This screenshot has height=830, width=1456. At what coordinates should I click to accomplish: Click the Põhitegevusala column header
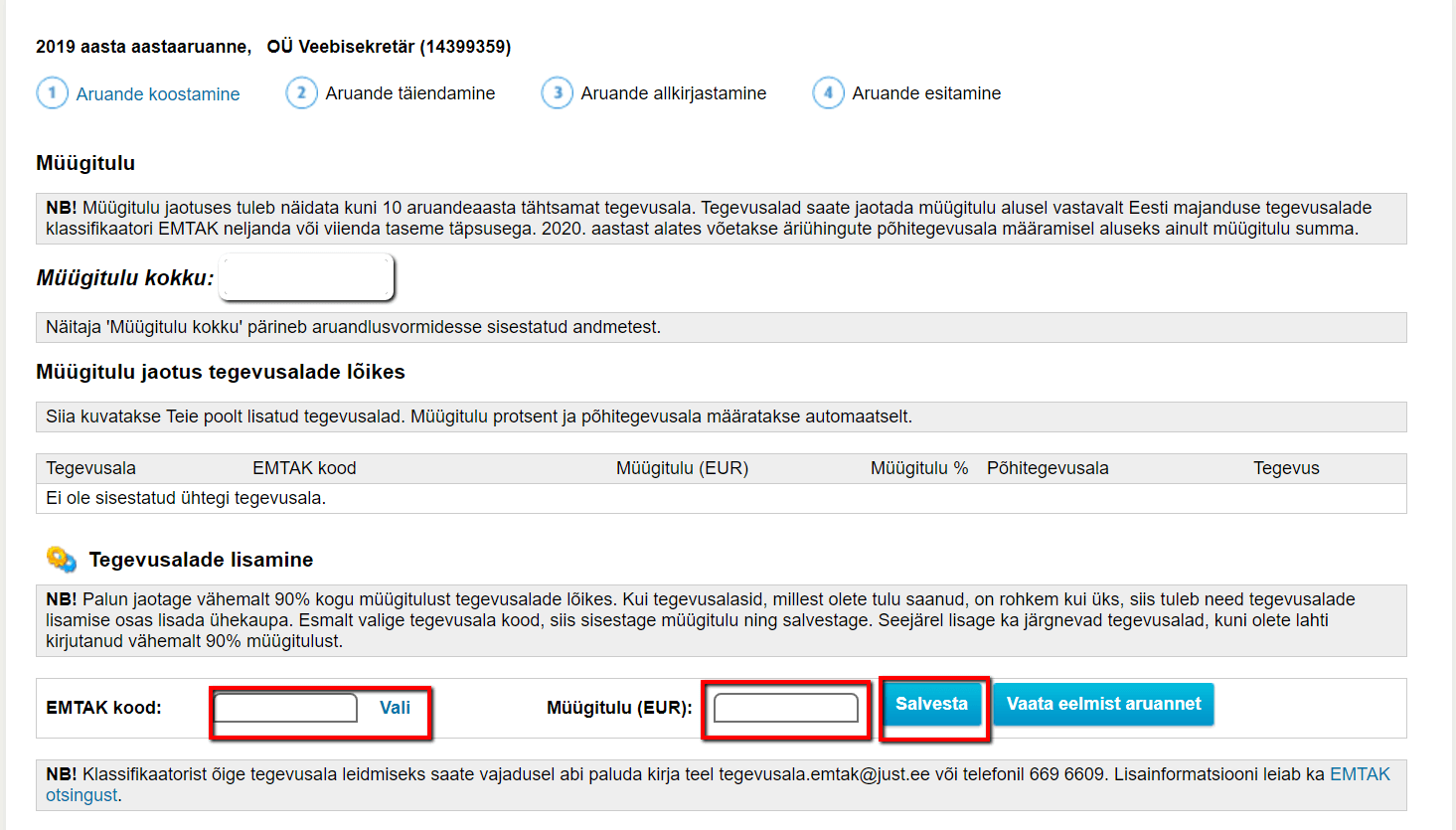(1048, 468)
